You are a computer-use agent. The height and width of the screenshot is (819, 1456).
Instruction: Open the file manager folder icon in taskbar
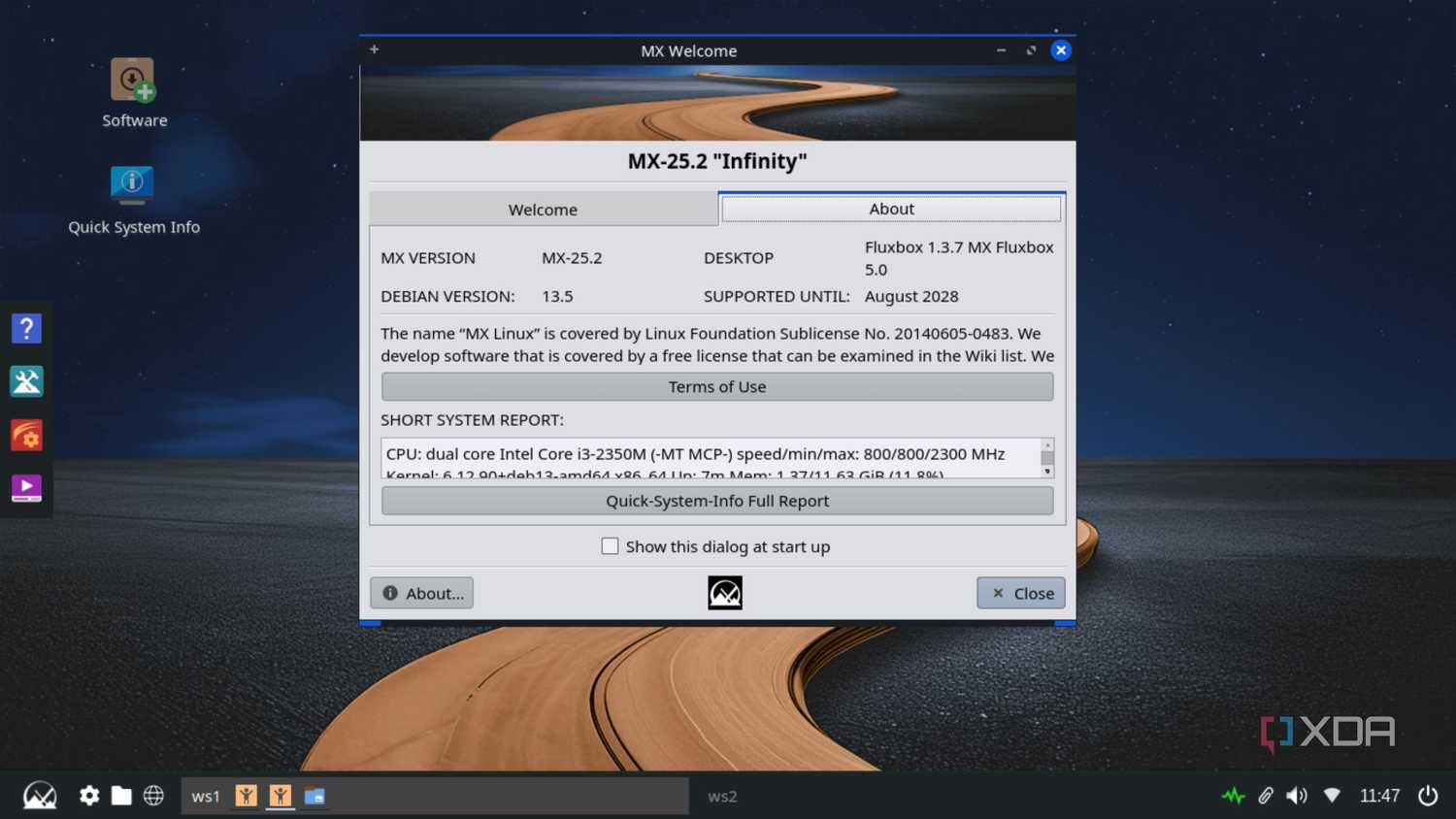121,796
